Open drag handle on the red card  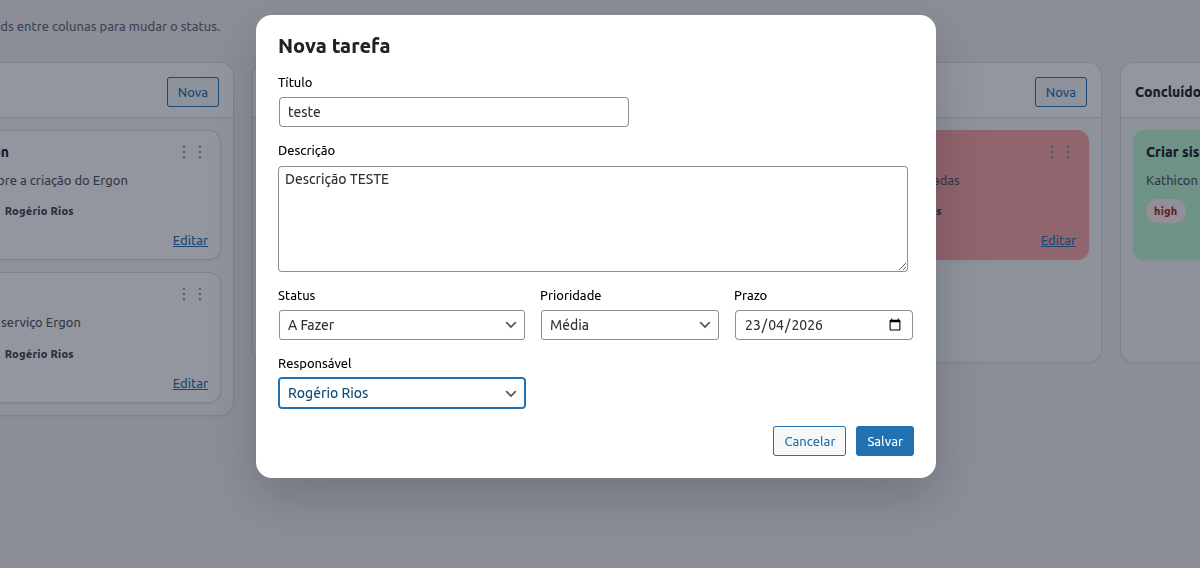[1059, 152]
